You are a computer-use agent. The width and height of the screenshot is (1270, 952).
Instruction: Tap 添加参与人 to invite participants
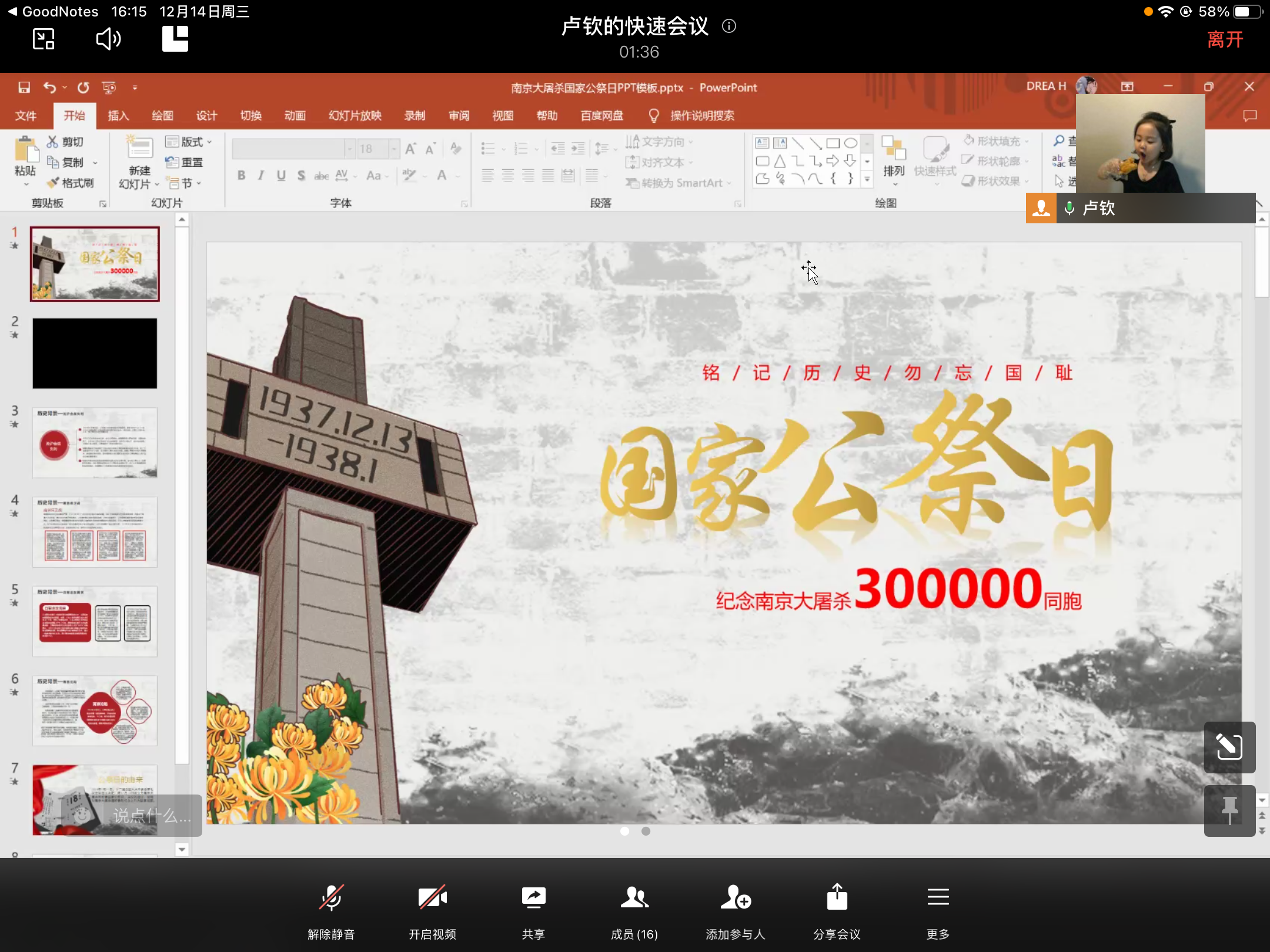736,910
